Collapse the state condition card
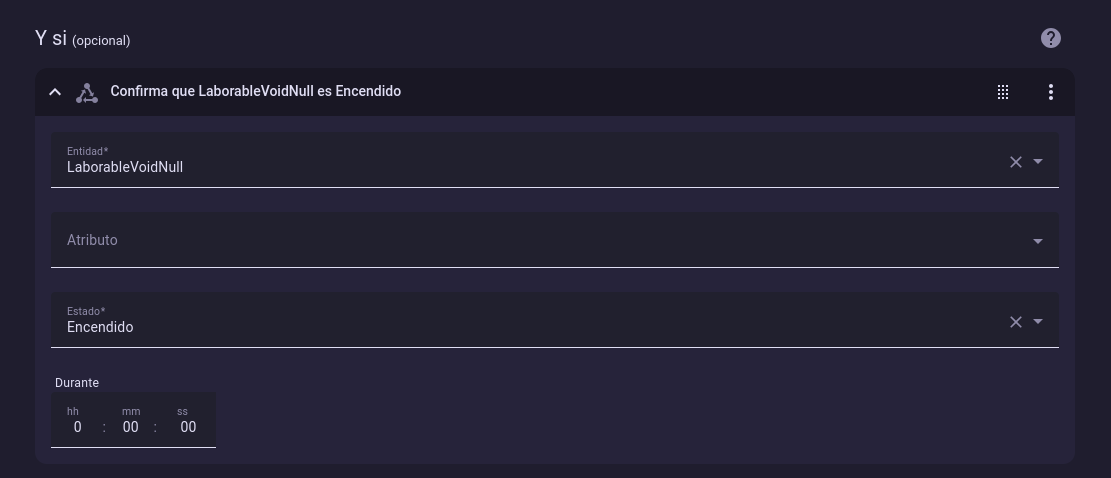The width and height of the screenshot is (1111, 478). [55, 92]
